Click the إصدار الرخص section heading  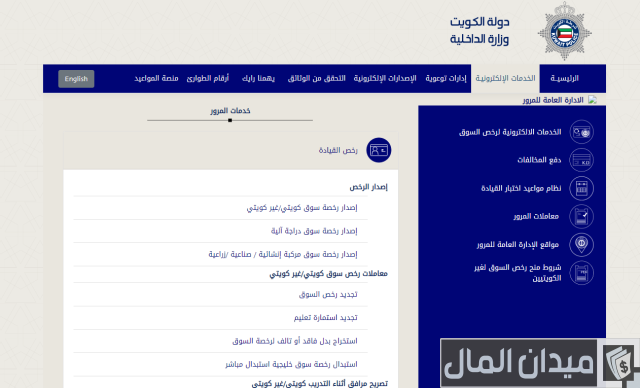tap(369, 187)
